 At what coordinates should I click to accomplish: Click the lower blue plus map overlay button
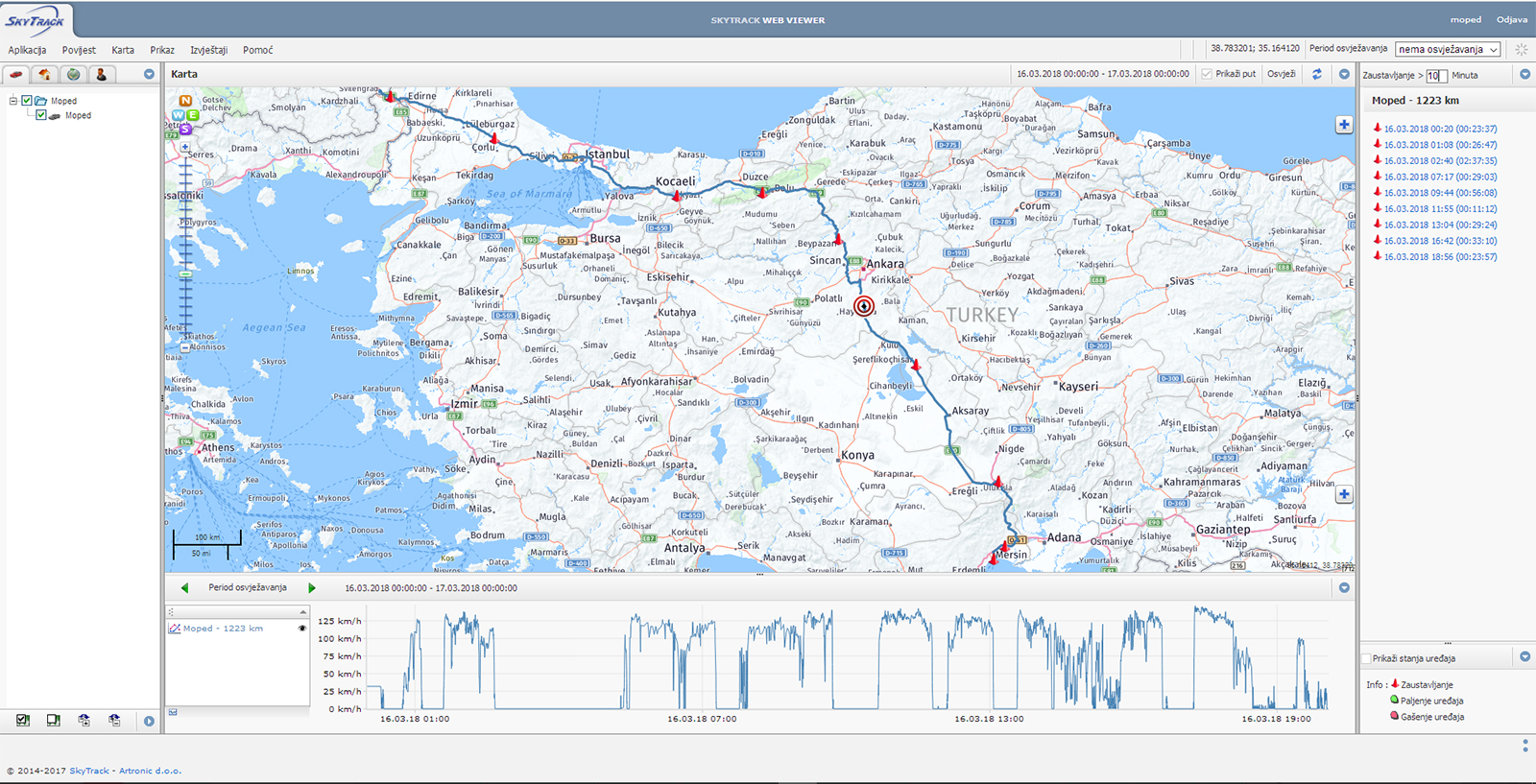(1344, 494)
